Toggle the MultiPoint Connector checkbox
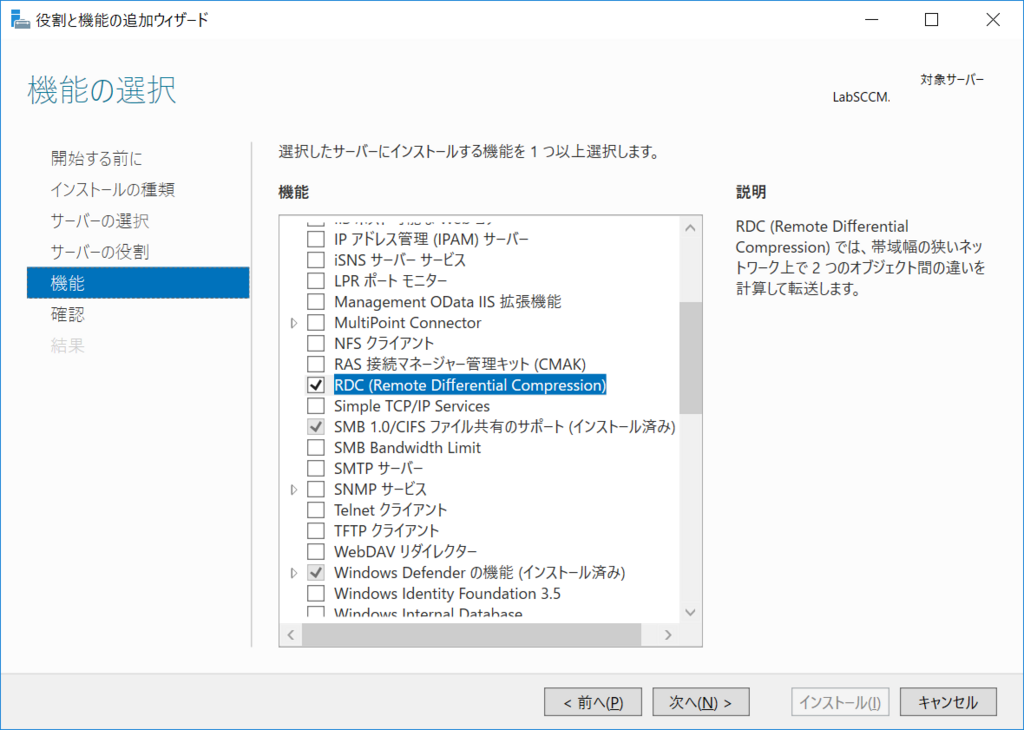1024x730 pixels. tap(316, 323)
